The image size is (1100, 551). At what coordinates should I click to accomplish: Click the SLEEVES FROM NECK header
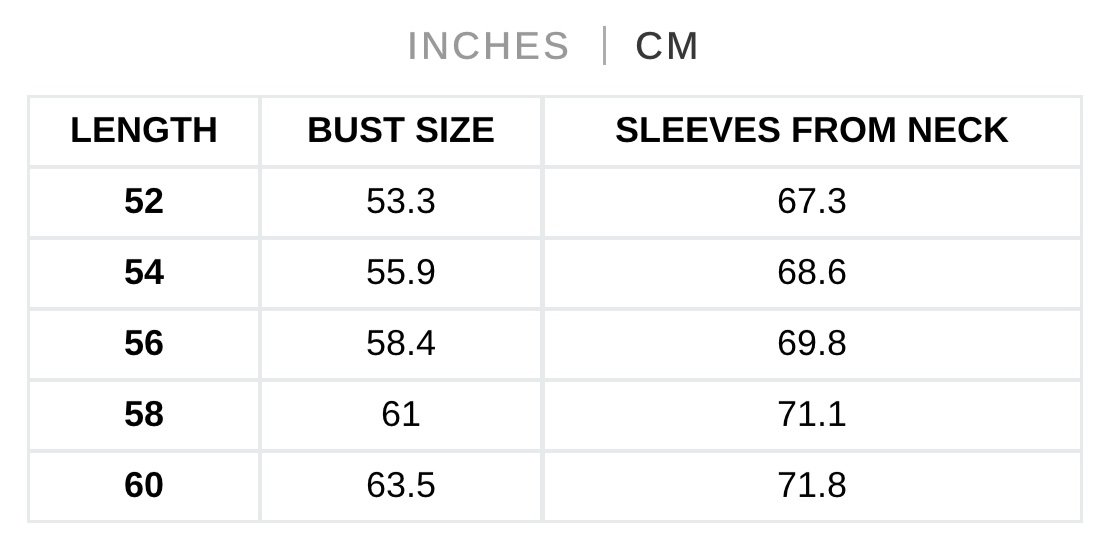click(x=812, y=131)
